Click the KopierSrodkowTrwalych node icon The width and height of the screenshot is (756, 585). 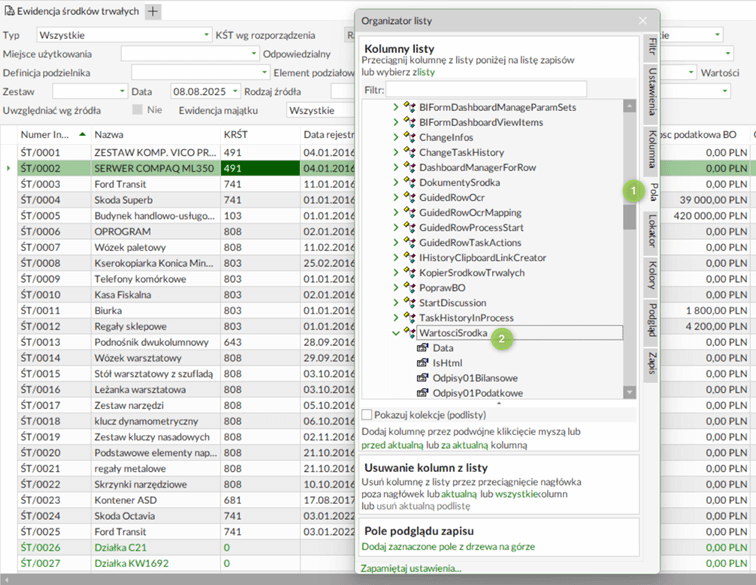coord(409,272)
